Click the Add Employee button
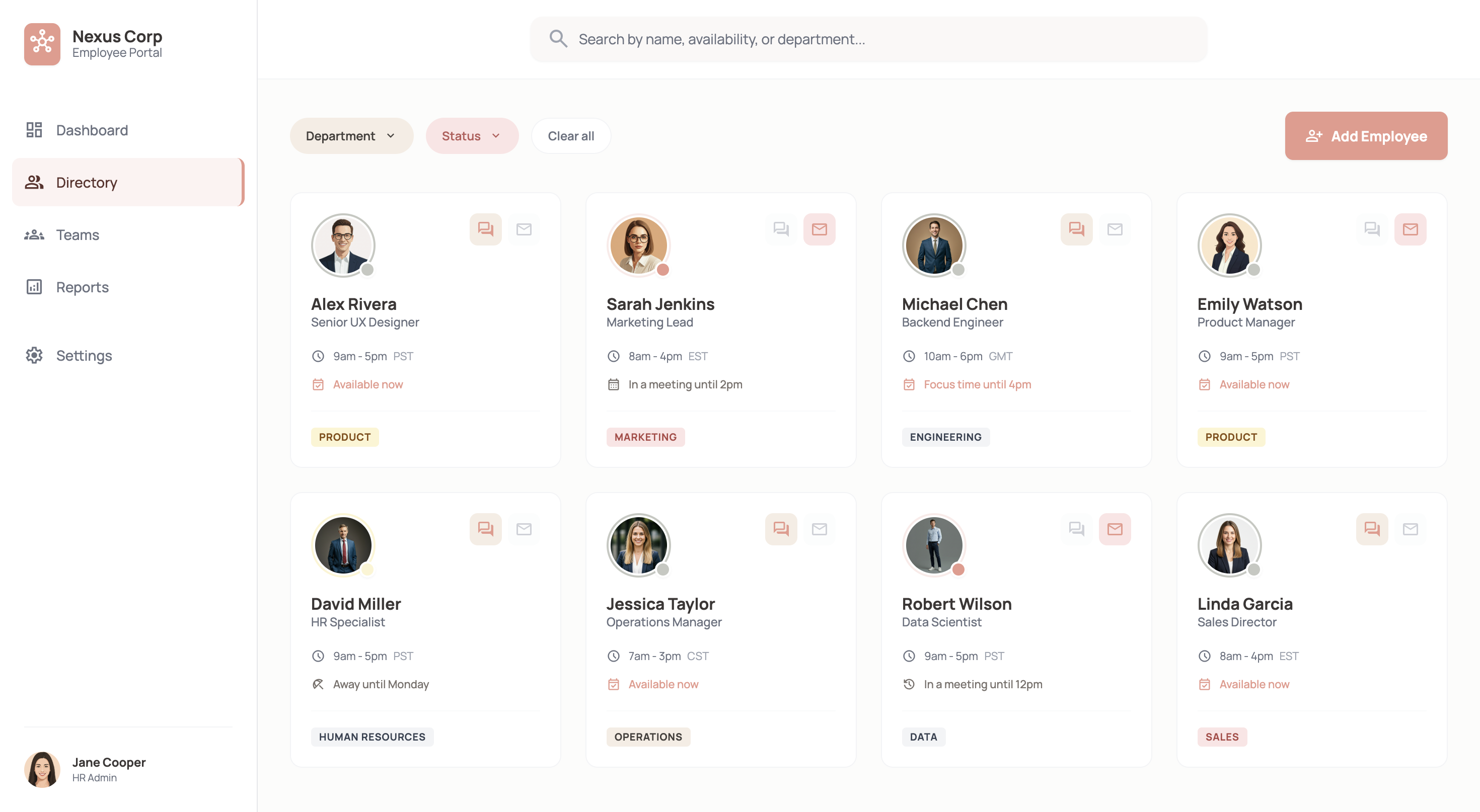1480x812 pixels. [x=1366, y=135]
